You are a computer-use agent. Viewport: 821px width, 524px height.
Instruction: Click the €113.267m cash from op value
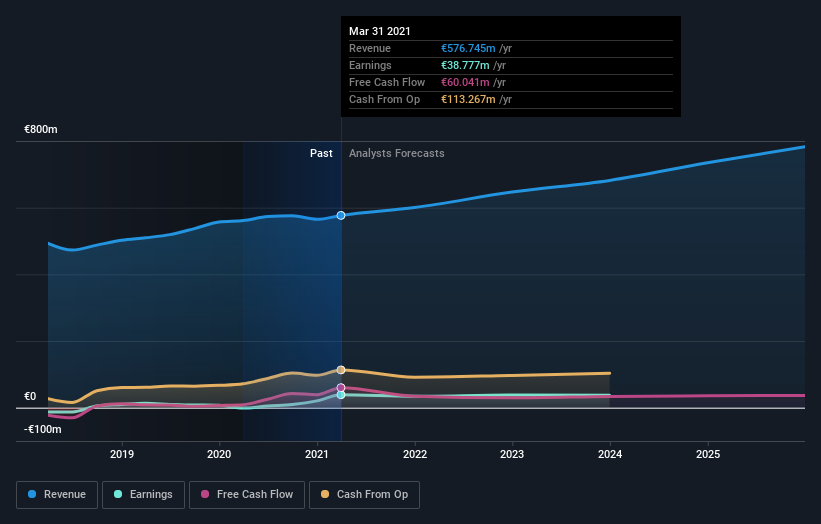(468, 99)
